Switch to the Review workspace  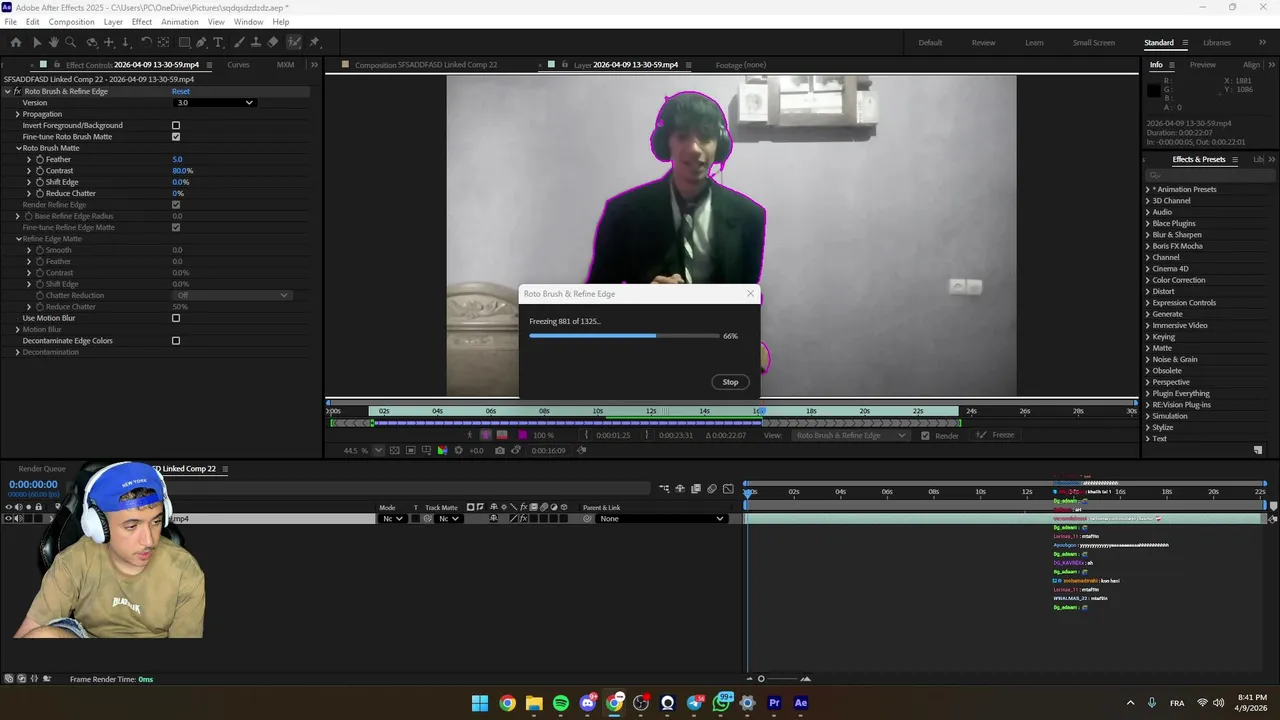[x=983, y=43]
